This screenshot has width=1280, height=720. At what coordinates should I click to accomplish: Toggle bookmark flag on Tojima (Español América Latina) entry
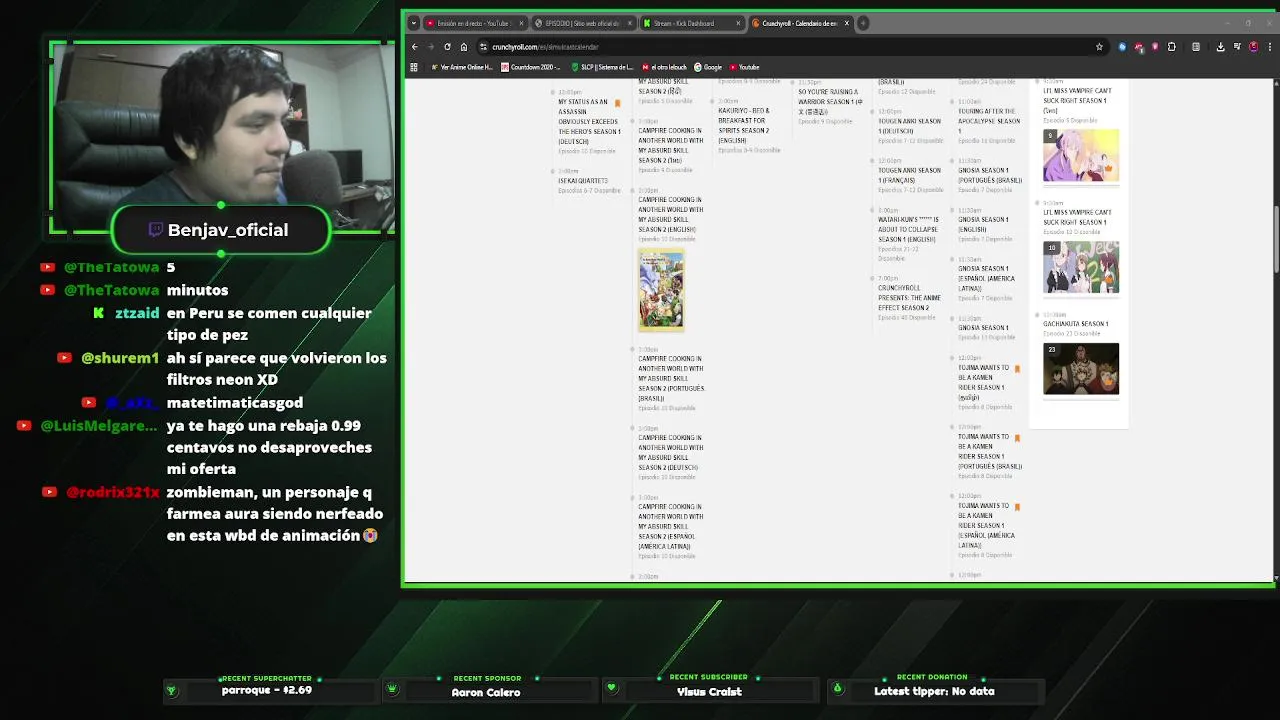[1017, 507]
